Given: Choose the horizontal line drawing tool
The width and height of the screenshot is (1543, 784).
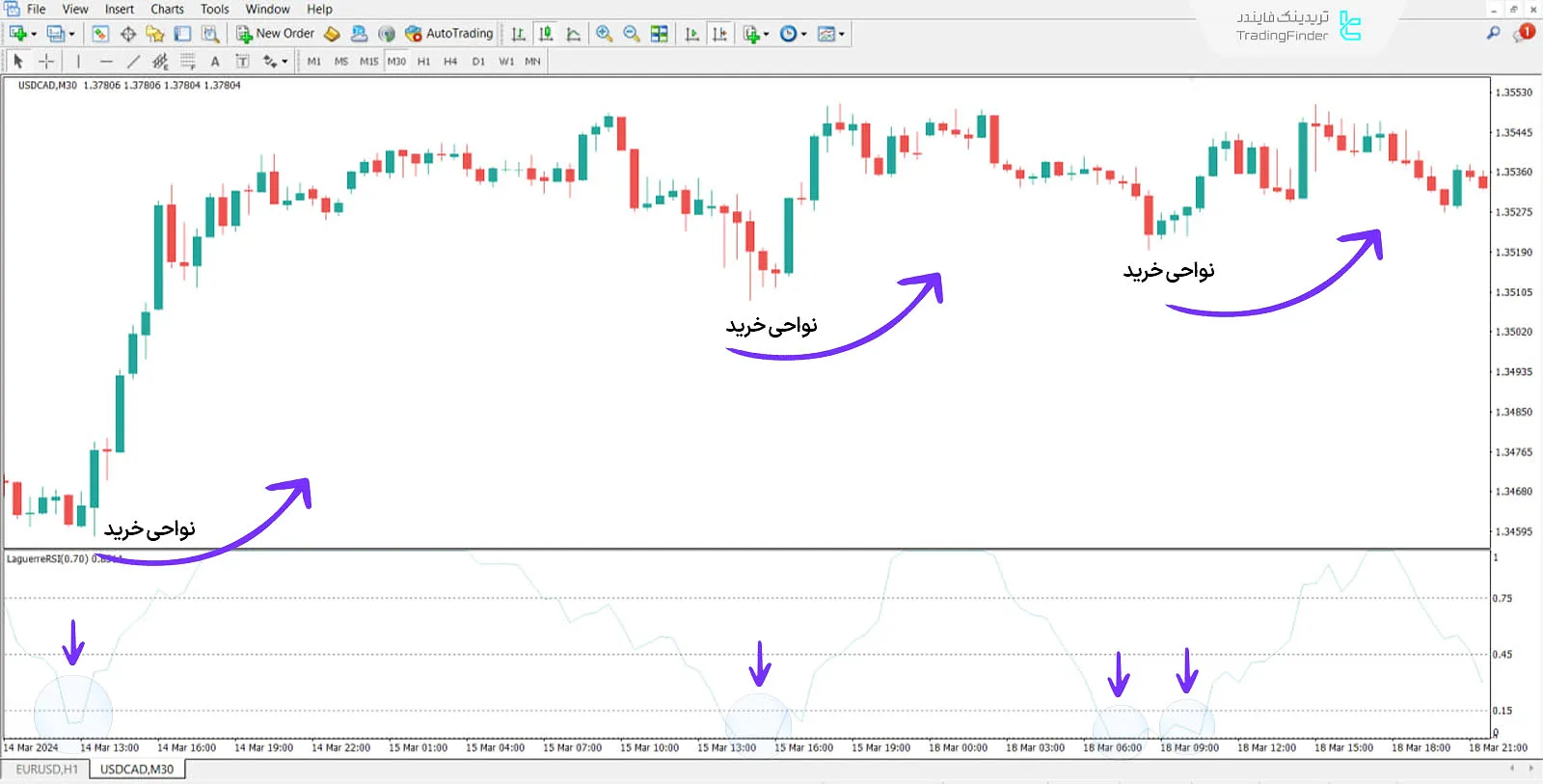Looking at the screenshot, I should (x=106, y=61).
